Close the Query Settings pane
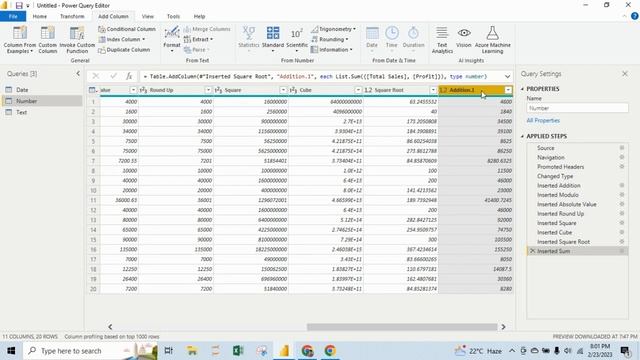Screen dimensions: 640x360 coord(625,74)
